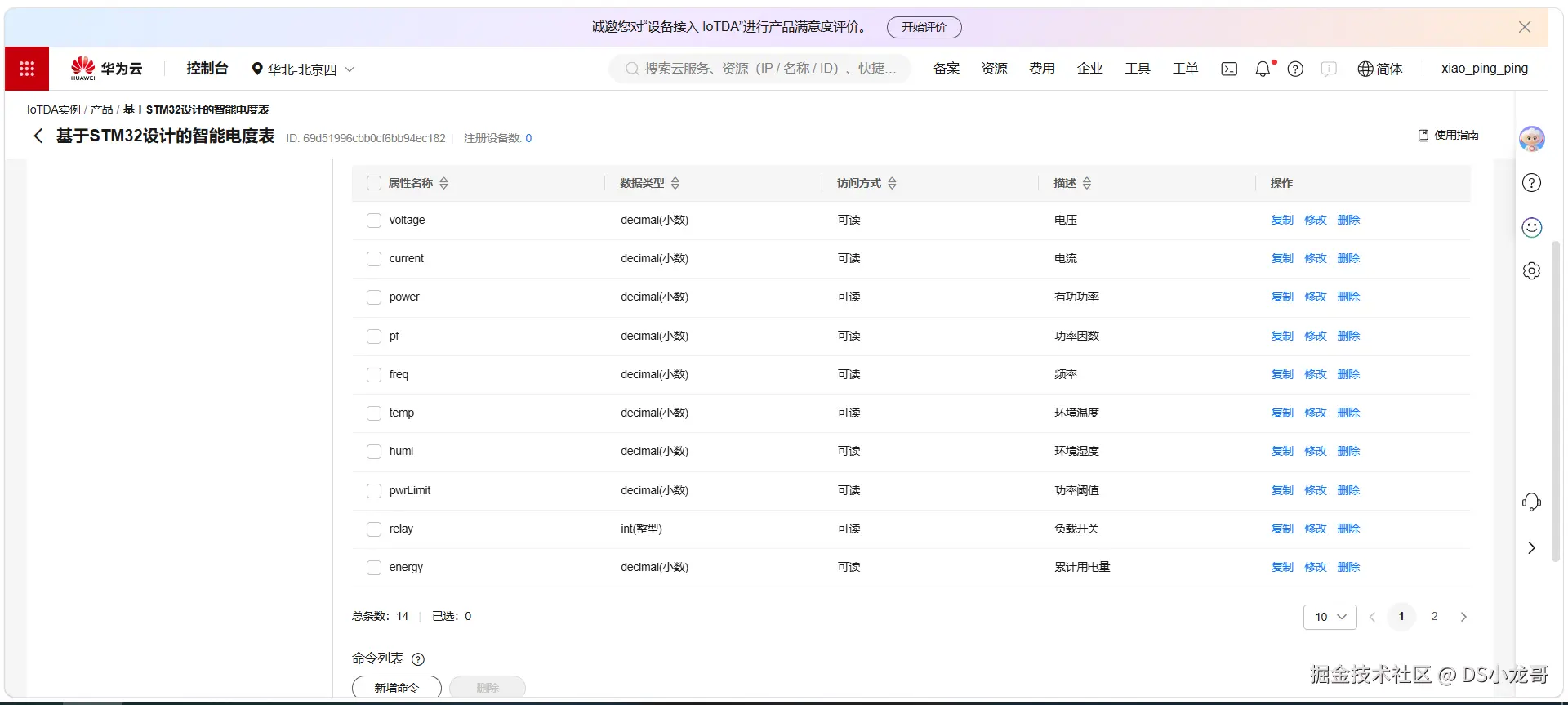Click the Huawei Cloud logo
This screenshot has width=1568, height=705.
tap(106, 69)
